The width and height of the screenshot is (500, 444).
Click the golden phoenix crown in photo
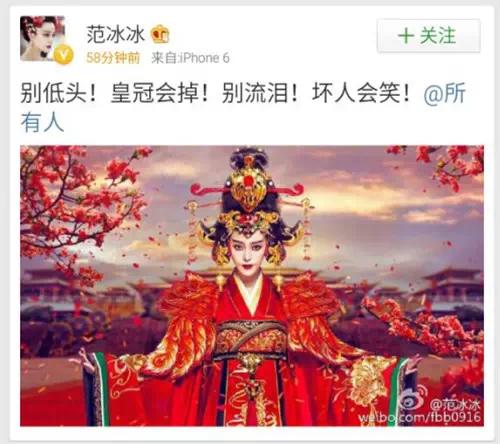(249, 200)
